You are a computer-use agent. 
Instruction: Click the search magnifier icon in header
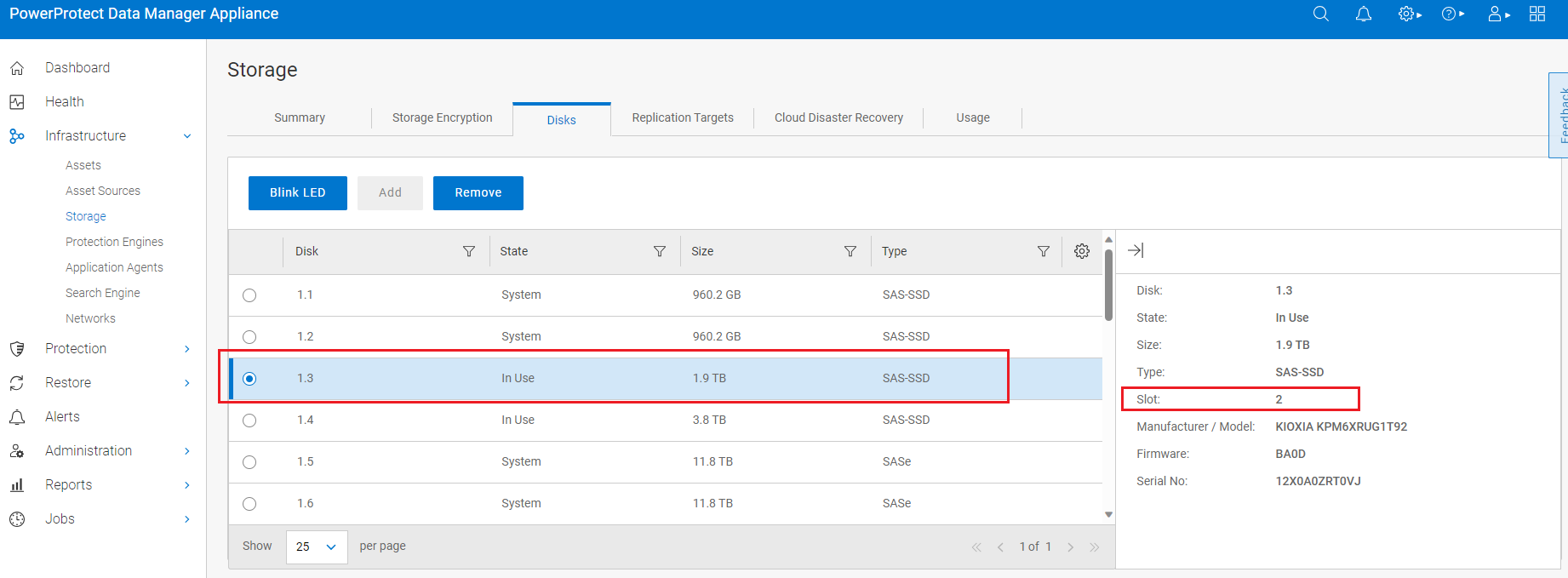[x=1320, y=14]
